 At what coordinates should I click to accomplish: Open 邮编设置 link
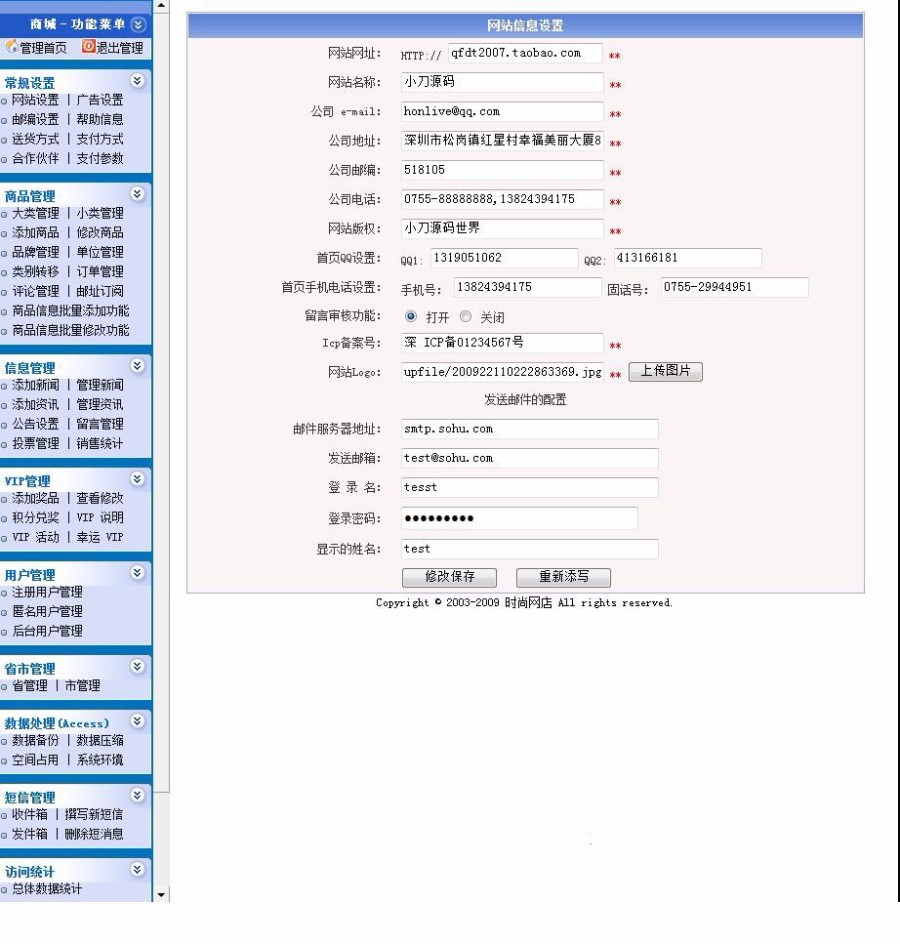[x=36, y=119]
